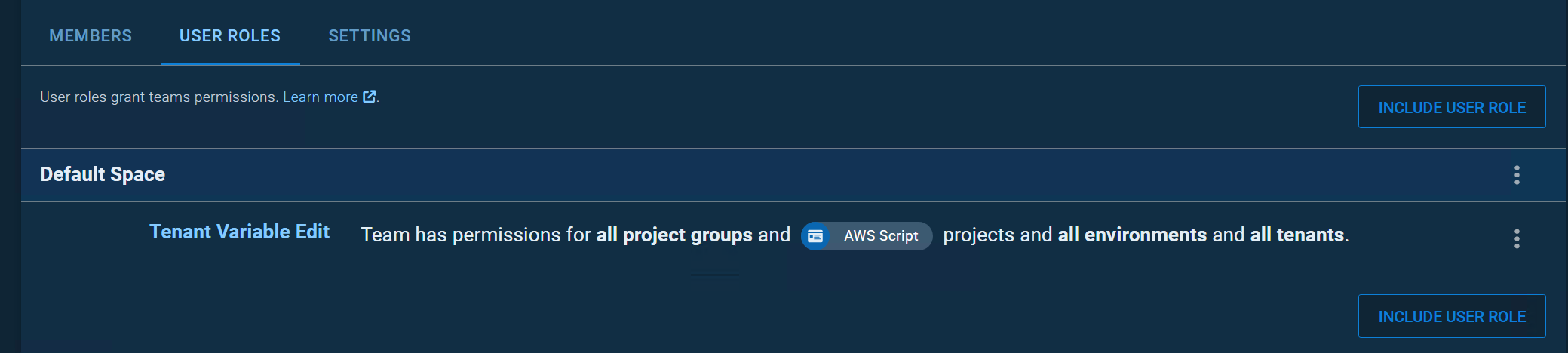Open the Settings tab
The height and width of the screenshot is (353, 1568).
coord(370,35)
